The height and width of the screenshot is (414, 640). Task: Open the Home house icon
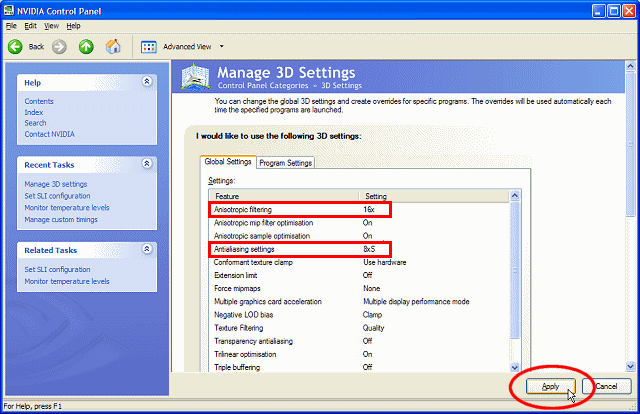[x=113, y=46]
